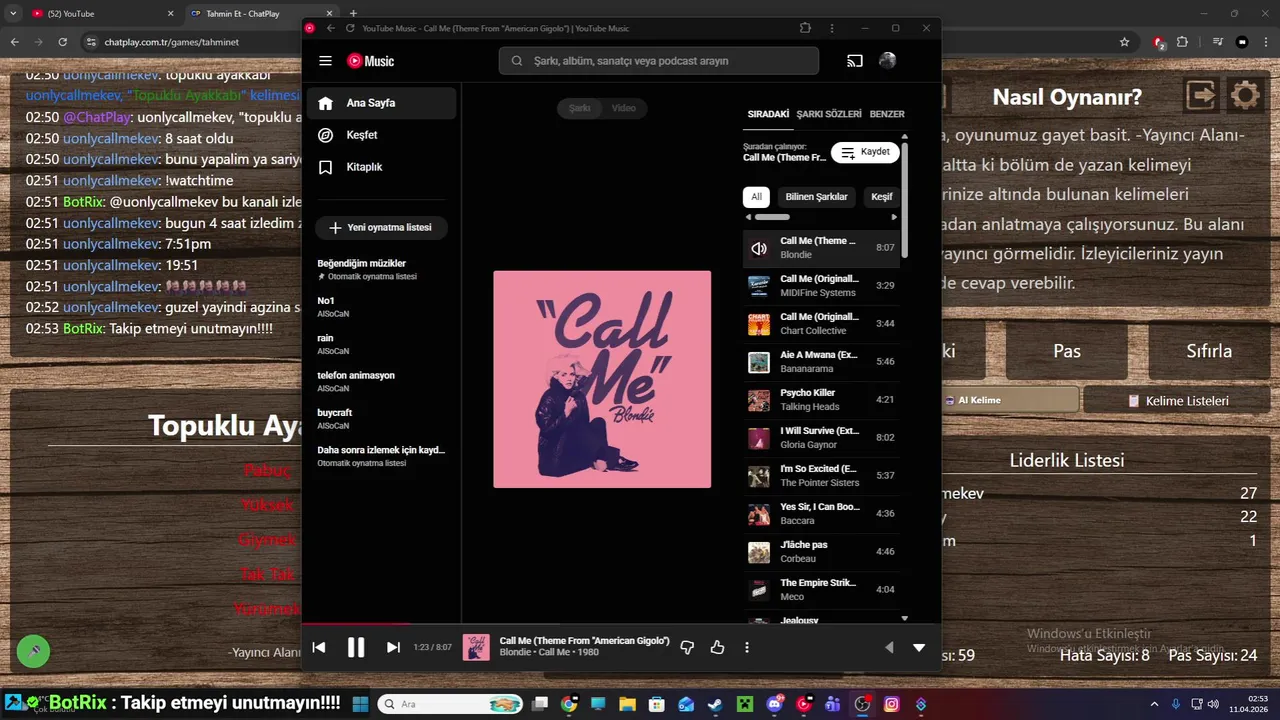
Task: Go to Ana Sayfa in sidebar
Action: 381,103
